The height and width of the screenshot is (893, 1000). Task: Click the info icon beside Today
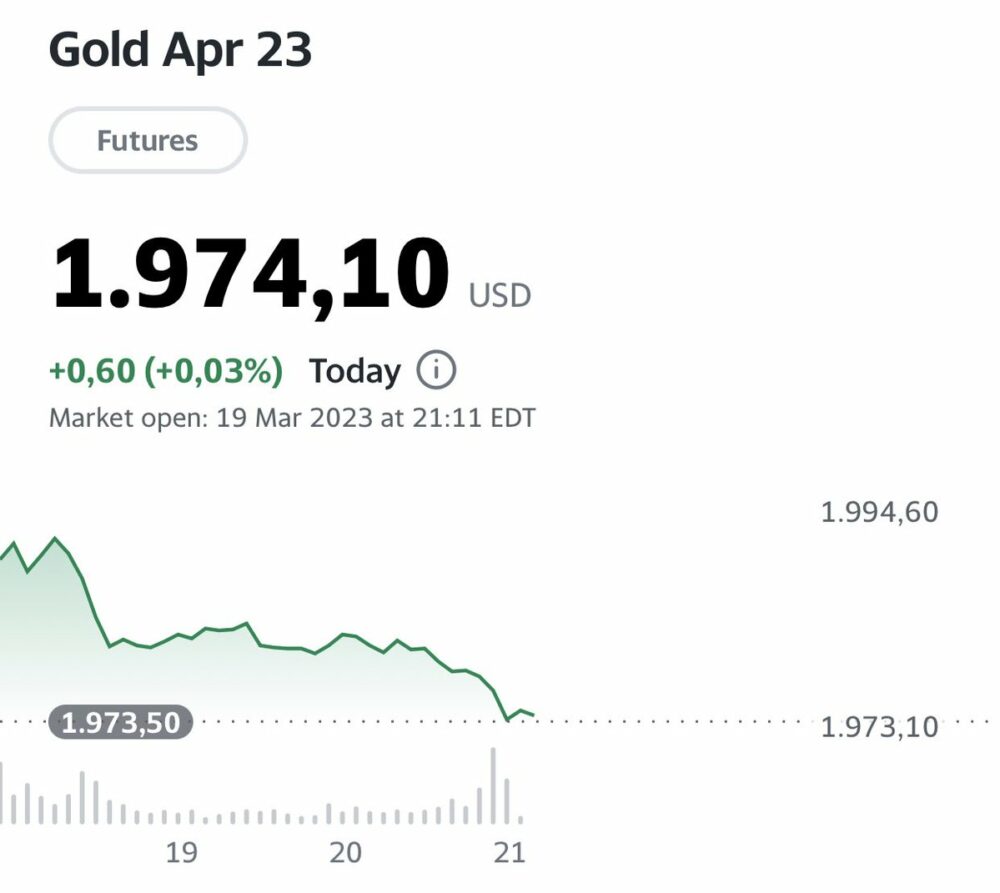pos(436,371)
